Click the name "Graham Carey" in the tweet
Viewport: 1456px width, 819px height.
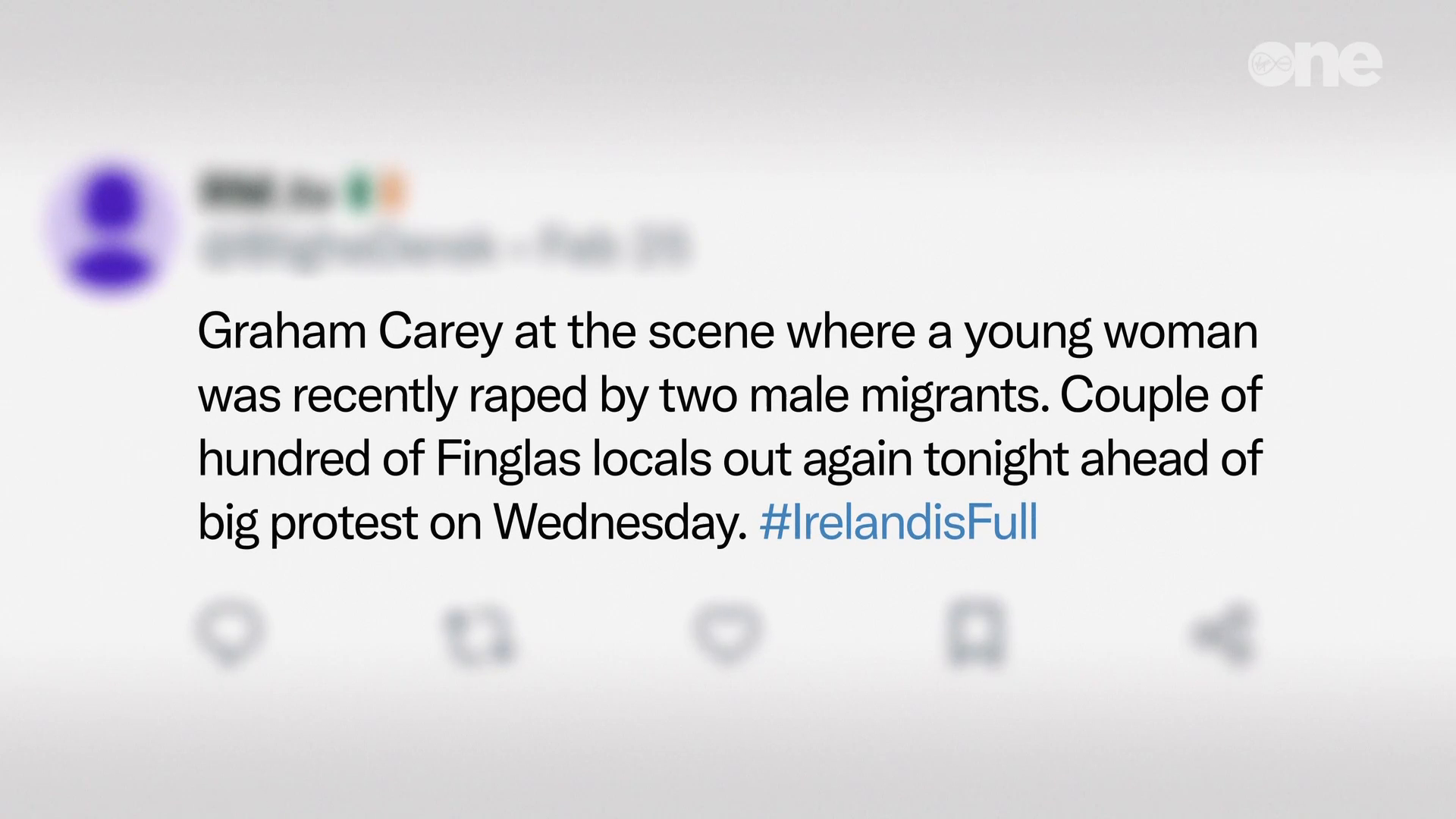pyautogui.click(x=350, y=331)
